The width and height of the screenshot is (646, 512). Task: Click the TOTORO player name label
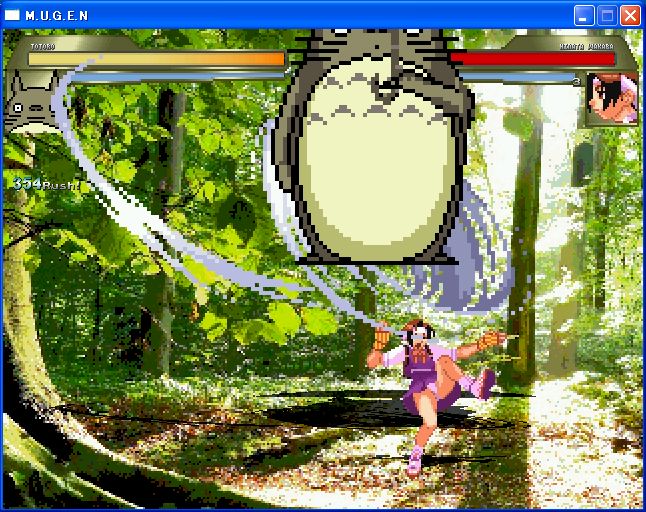[43, 47]
